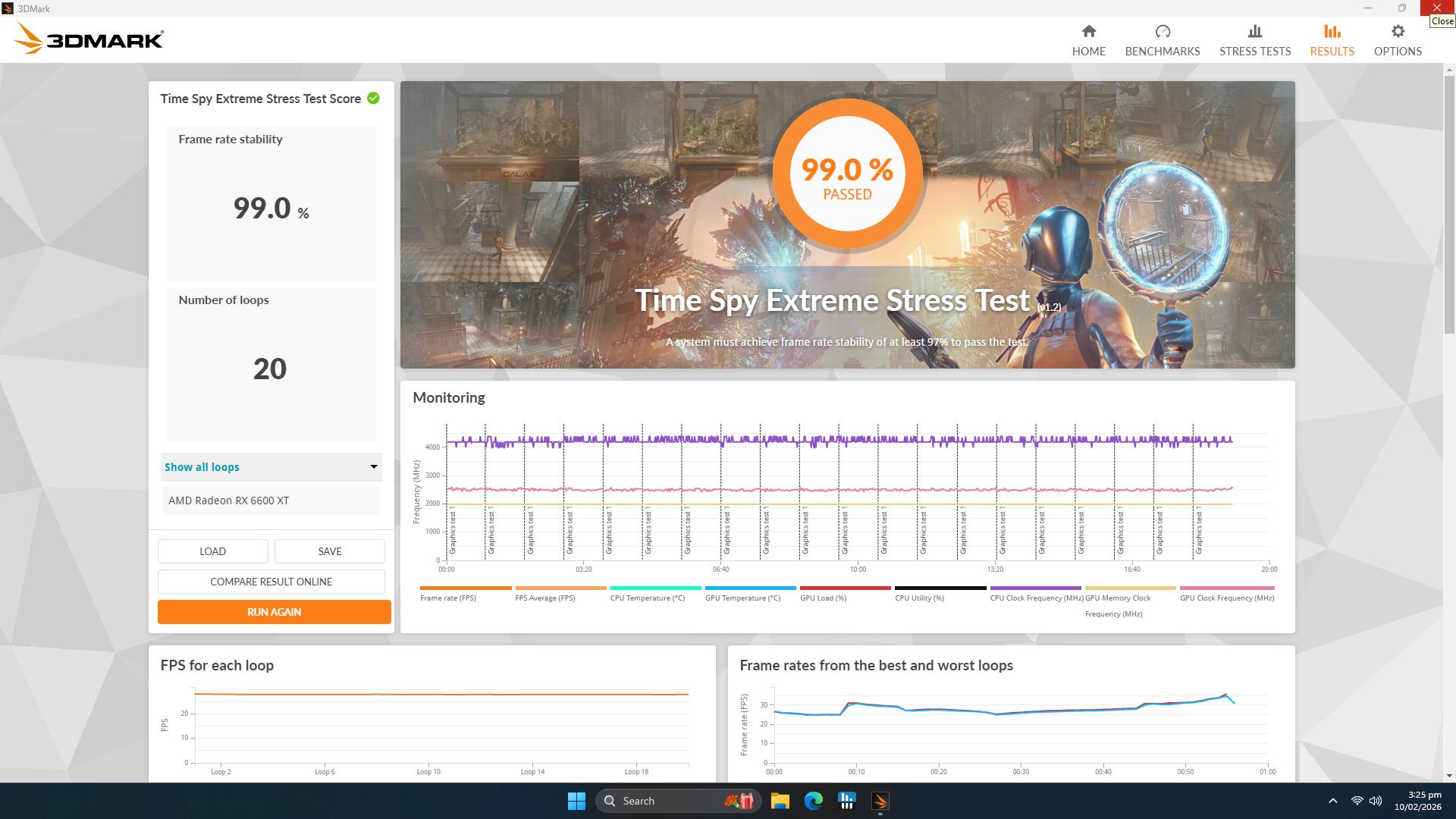Expand the Show all loops dropdown

point(271,467)
